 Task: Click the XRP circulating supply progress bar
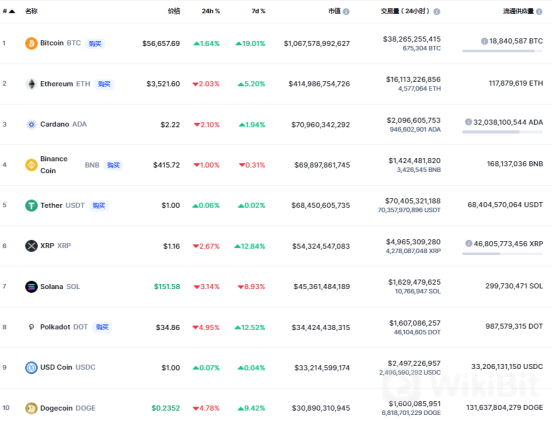(x=502, y=254)
